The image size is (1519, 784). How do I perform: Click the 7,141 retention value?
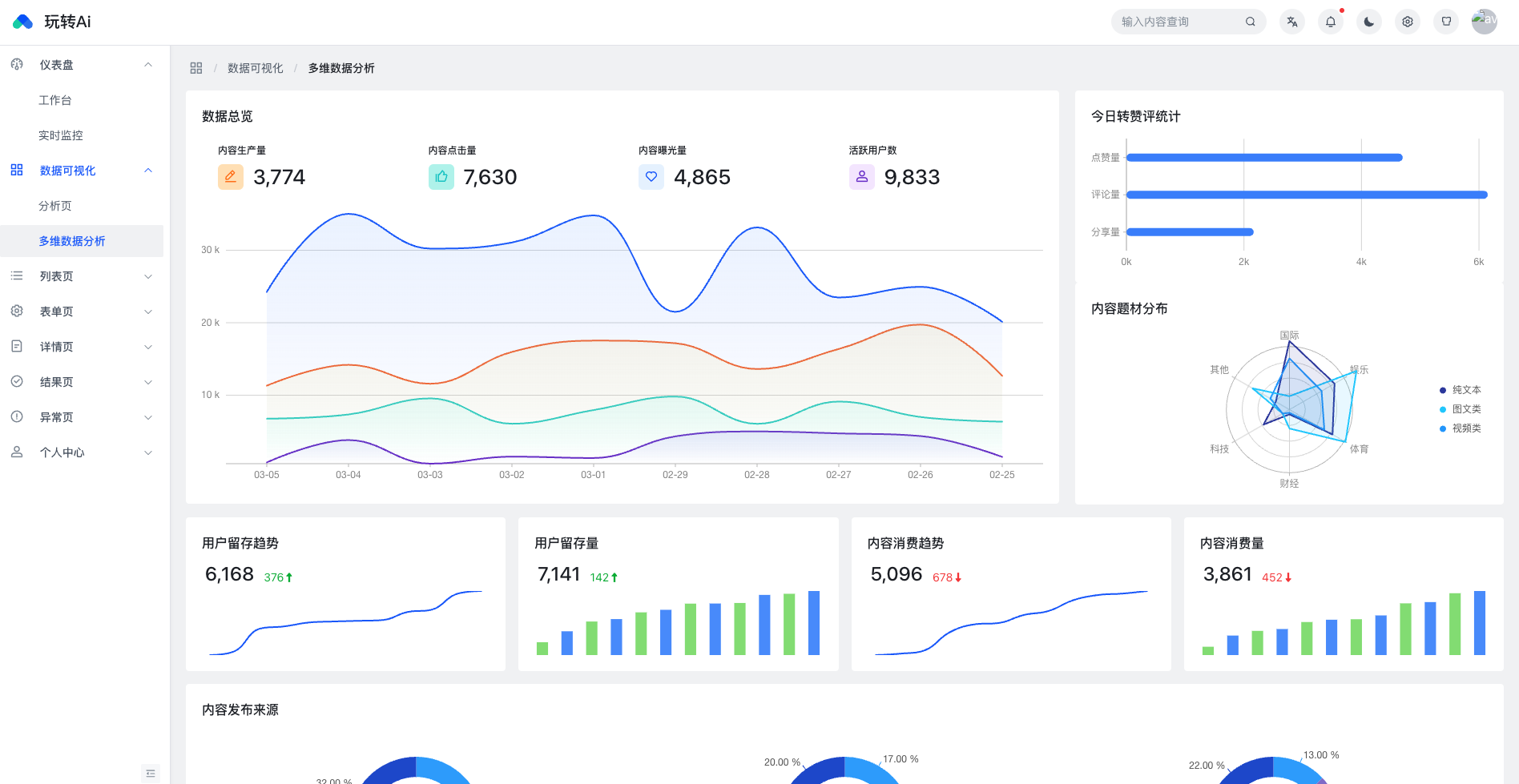(x=558, y=574)
